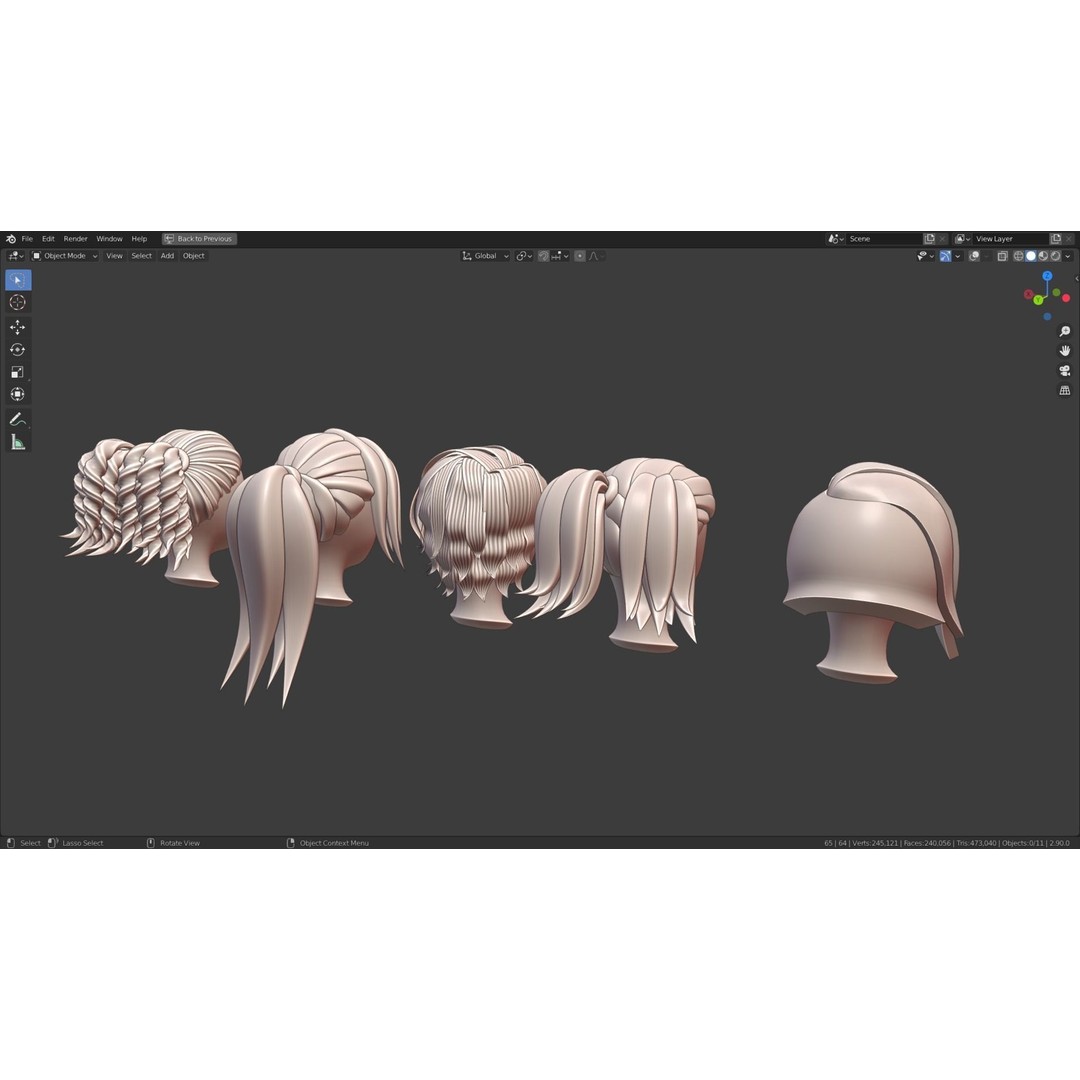Open the Edit menu
The width and height of the screenshot is (1080, 1080).
tap(48, 239)
